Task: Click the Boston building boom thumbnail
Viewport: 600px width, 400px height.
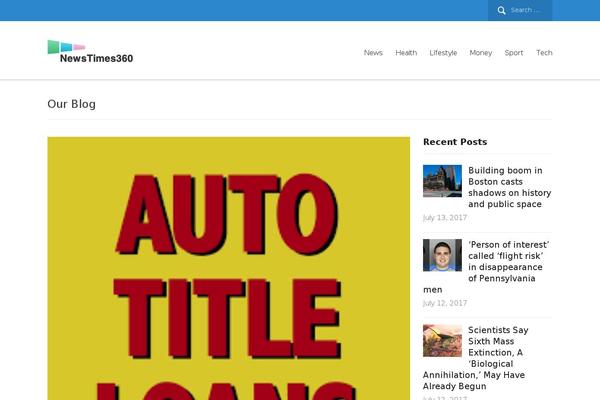Action: click(442, 181)
